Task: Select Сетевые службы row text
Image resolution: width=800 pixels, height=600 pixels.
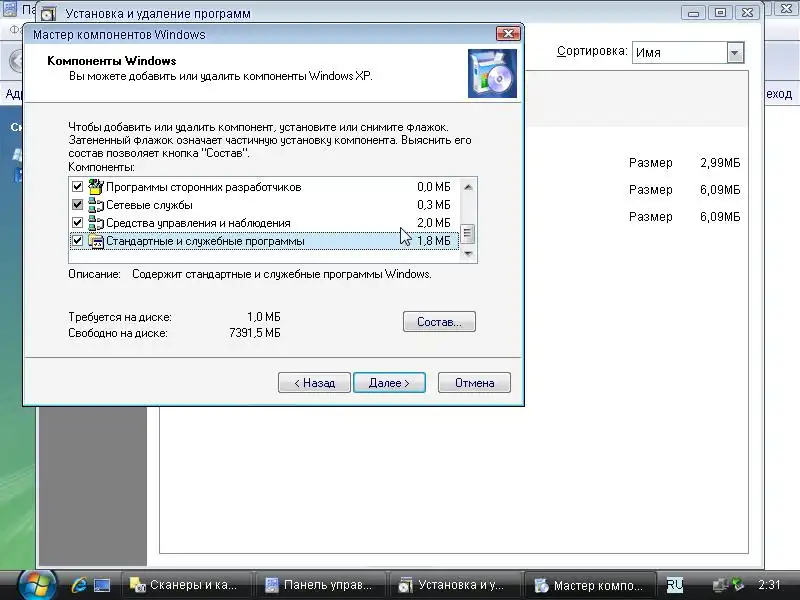Action: 149,205
